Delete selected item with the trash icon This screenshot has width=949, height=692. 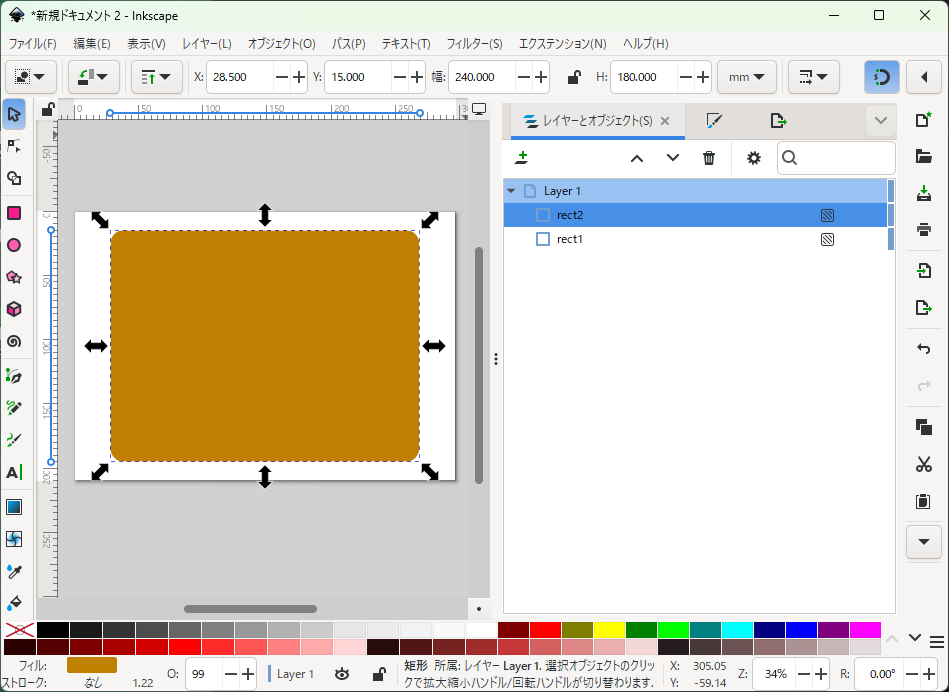tap(709, 158)
